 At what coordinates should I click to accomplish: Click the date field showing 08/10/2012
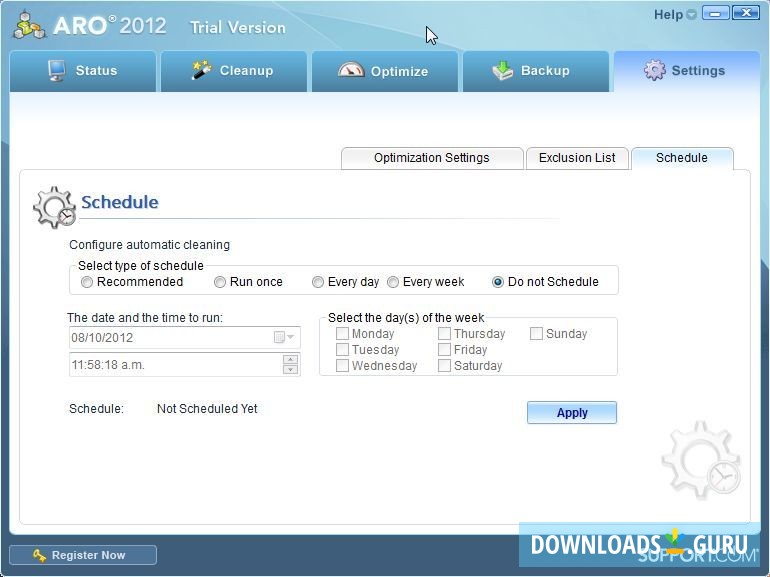185,337
